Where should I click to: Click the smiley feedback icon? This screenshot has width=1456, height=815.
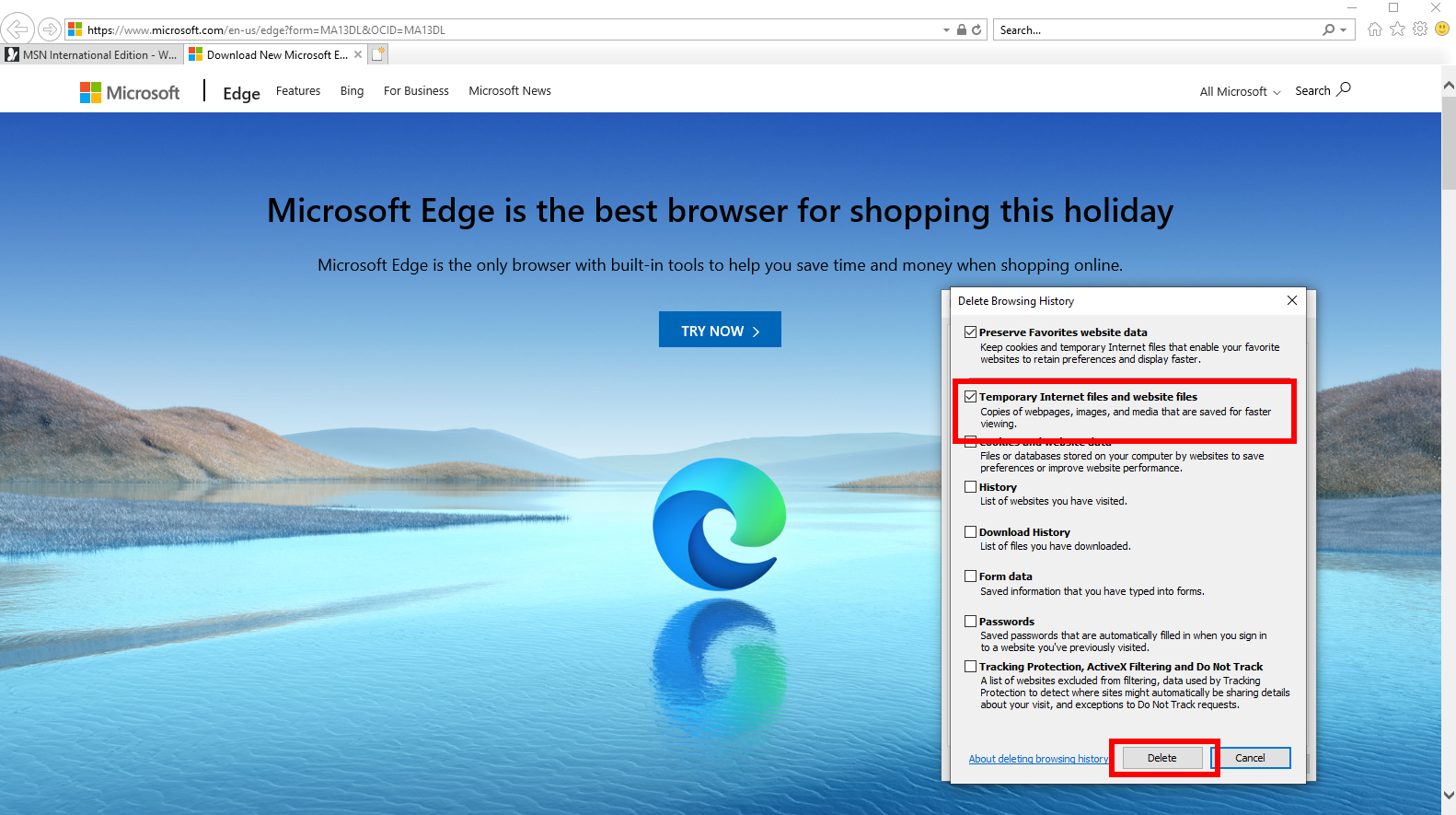tap(1442, 29)
